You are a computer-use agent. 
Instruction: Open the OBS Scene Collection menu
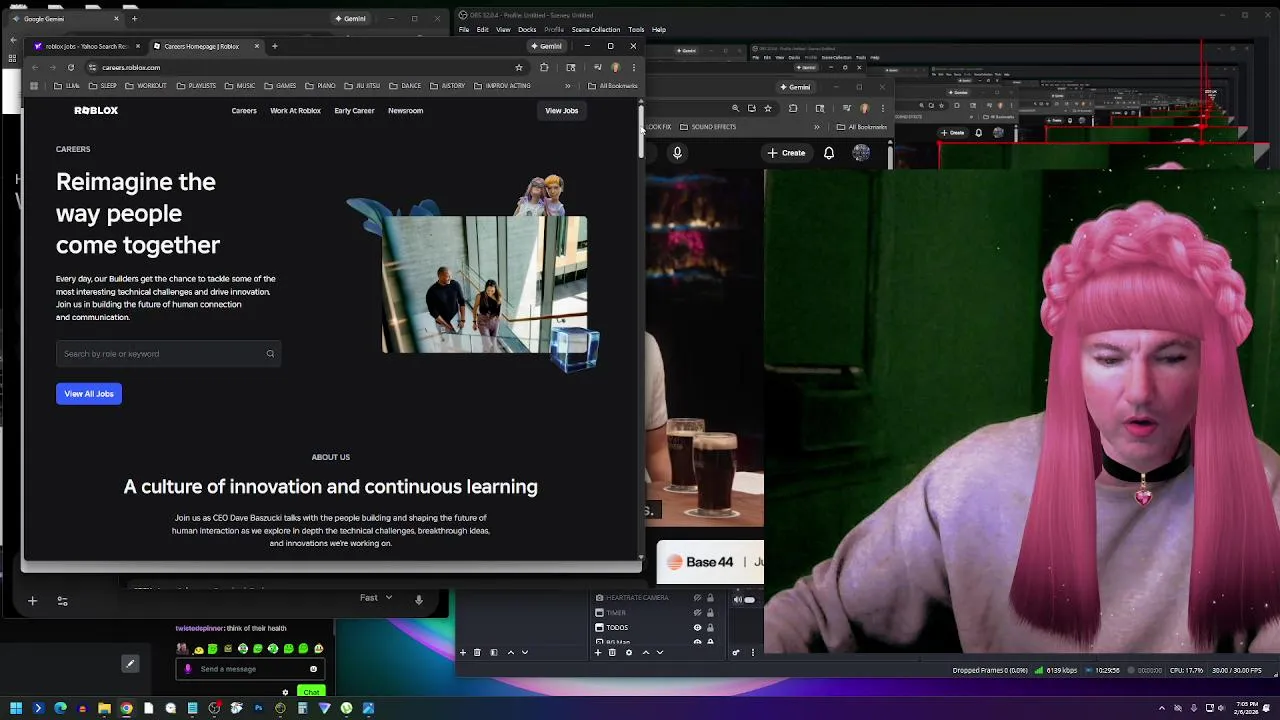tap(596, 29)
